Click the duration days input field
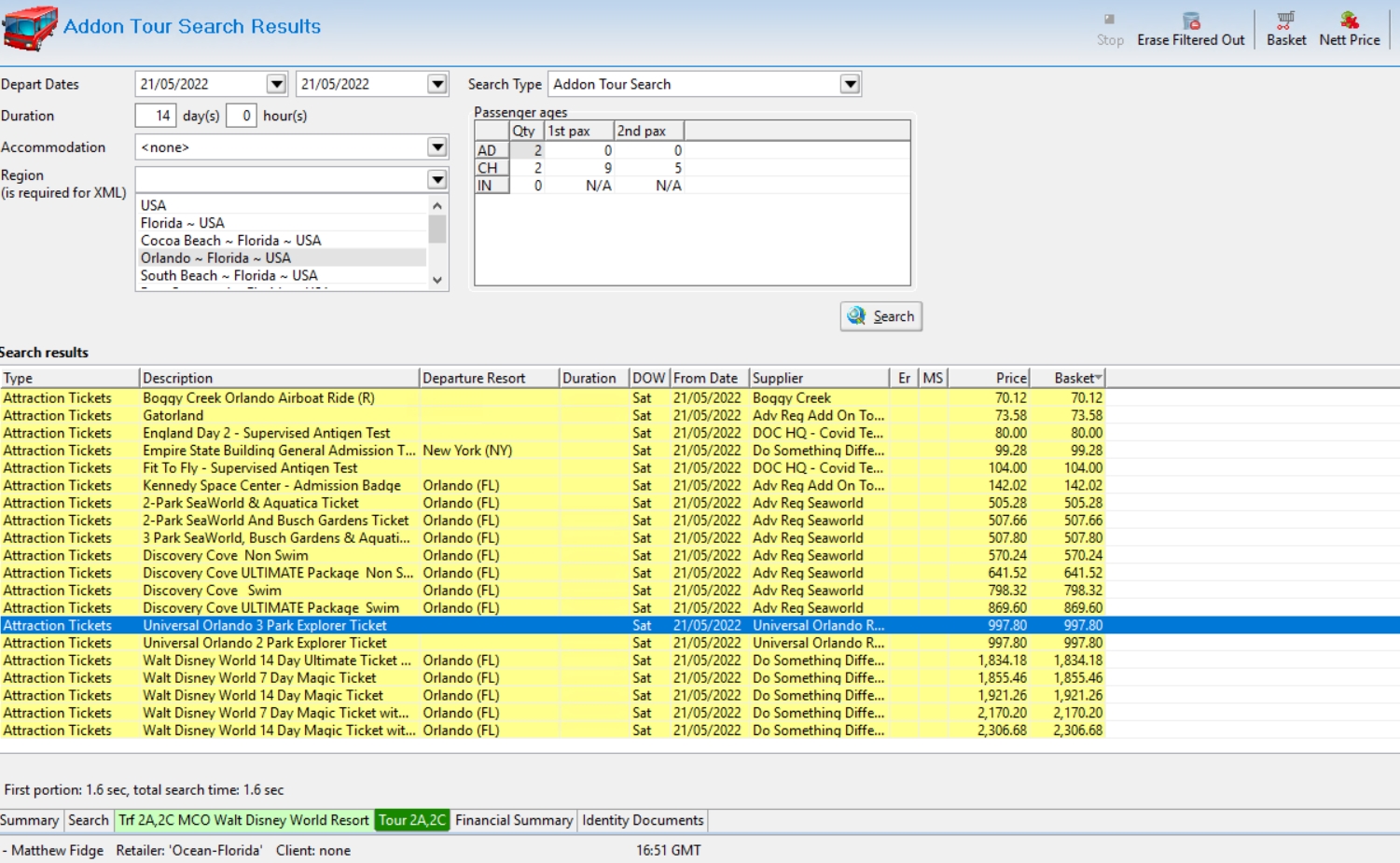 pos(156,116)
